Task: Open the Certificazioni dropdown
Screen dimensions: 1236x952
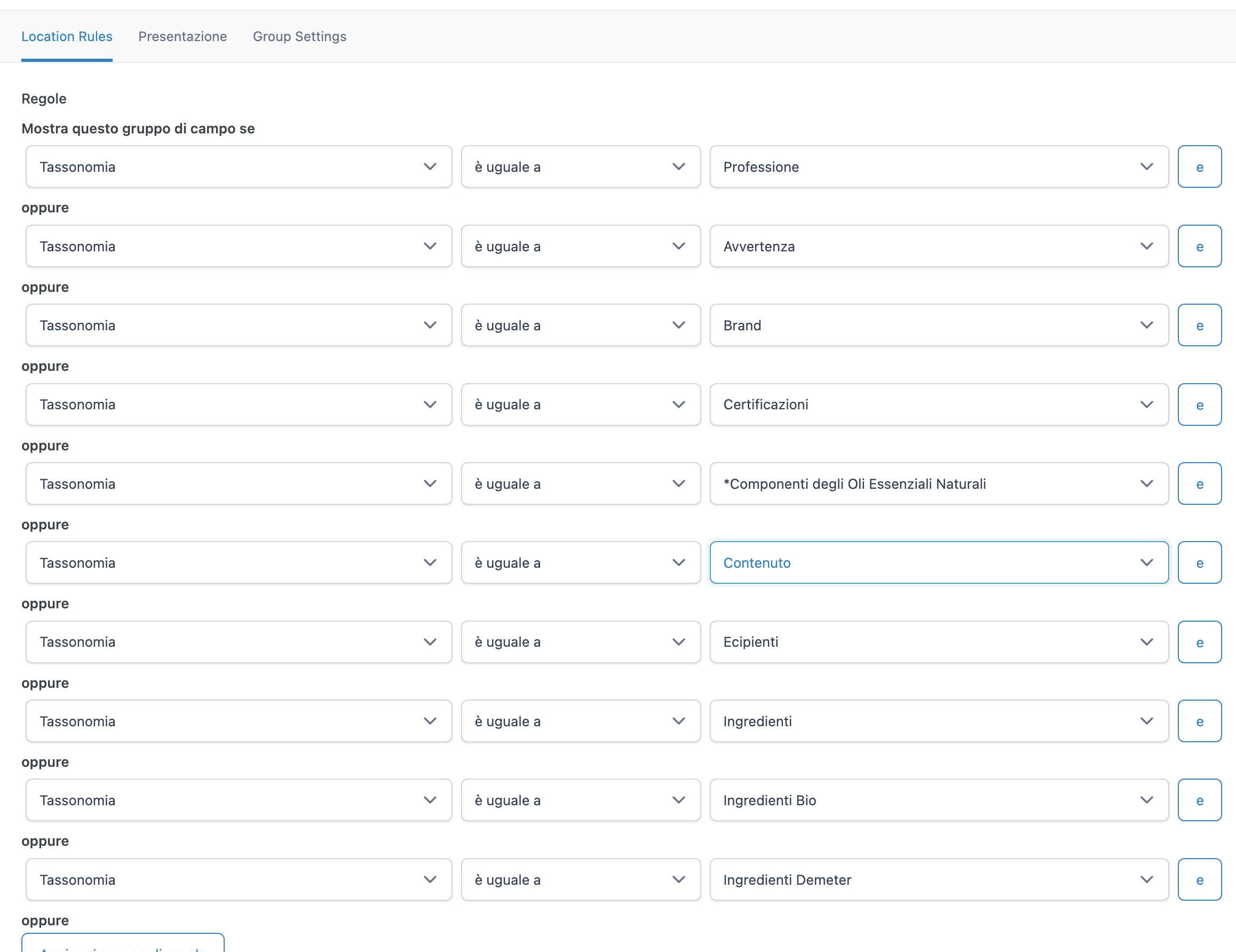Action: click(x=938, y=404)
